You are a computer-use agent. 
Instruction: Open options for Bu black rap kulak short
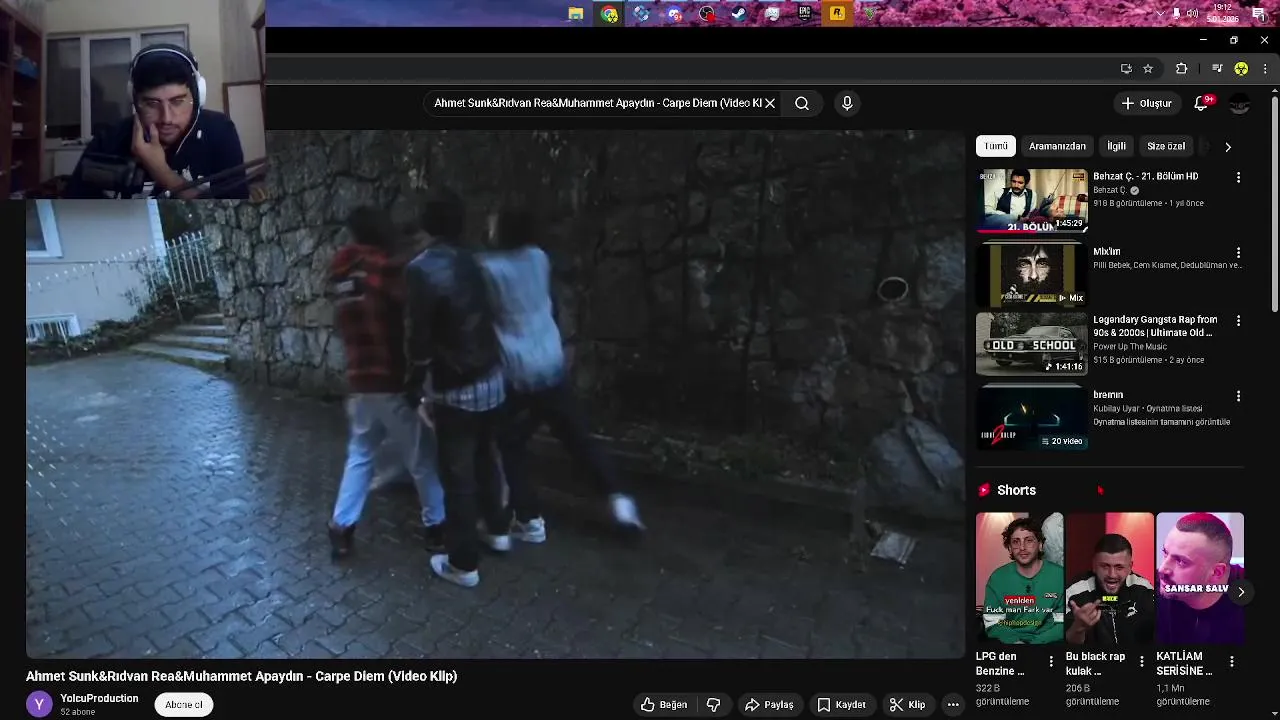click(x=1141, y=662)
